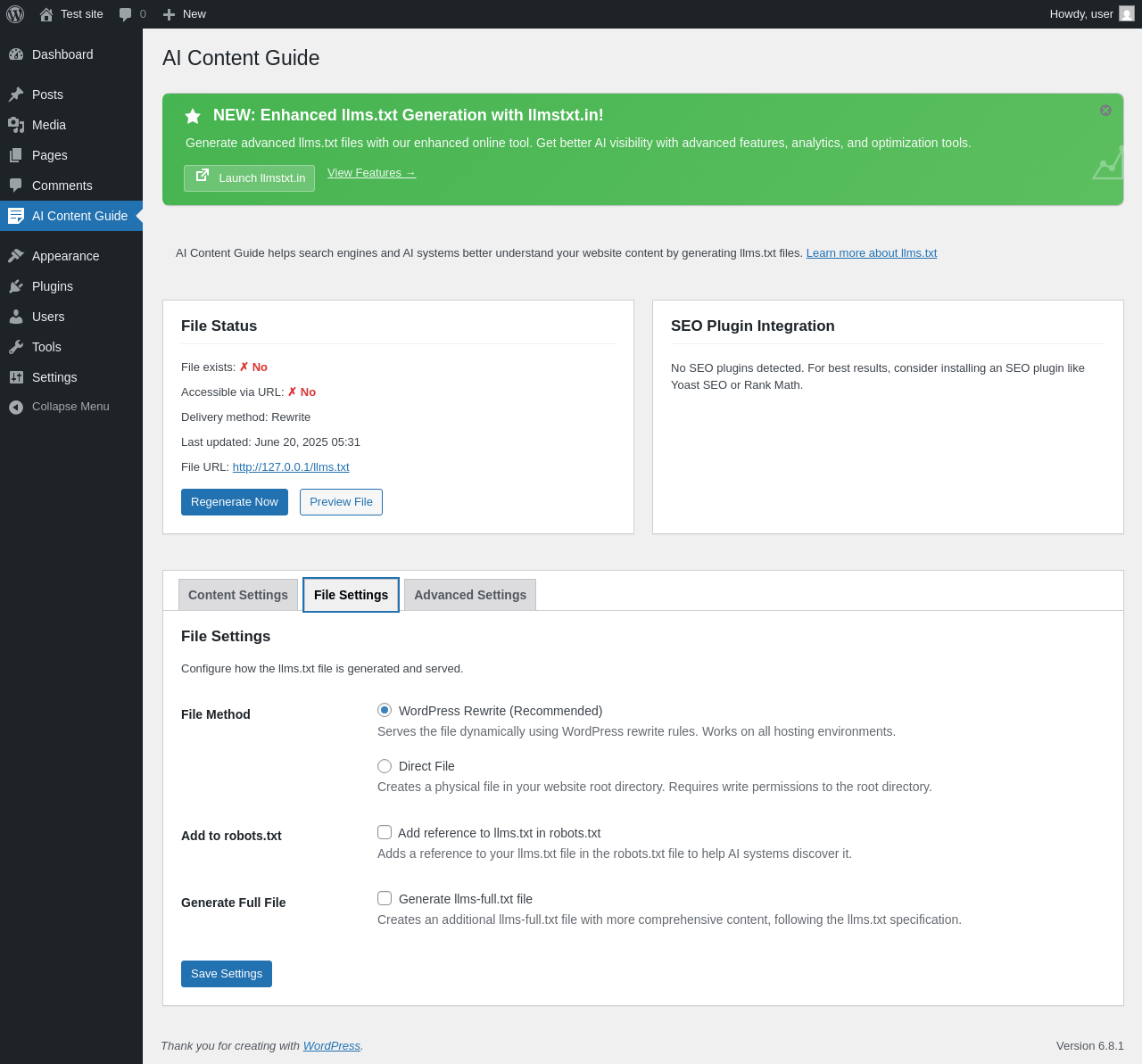Screen dimensions: 1142x1064
Task: Follow the View Features link
Action: (371, 173)
